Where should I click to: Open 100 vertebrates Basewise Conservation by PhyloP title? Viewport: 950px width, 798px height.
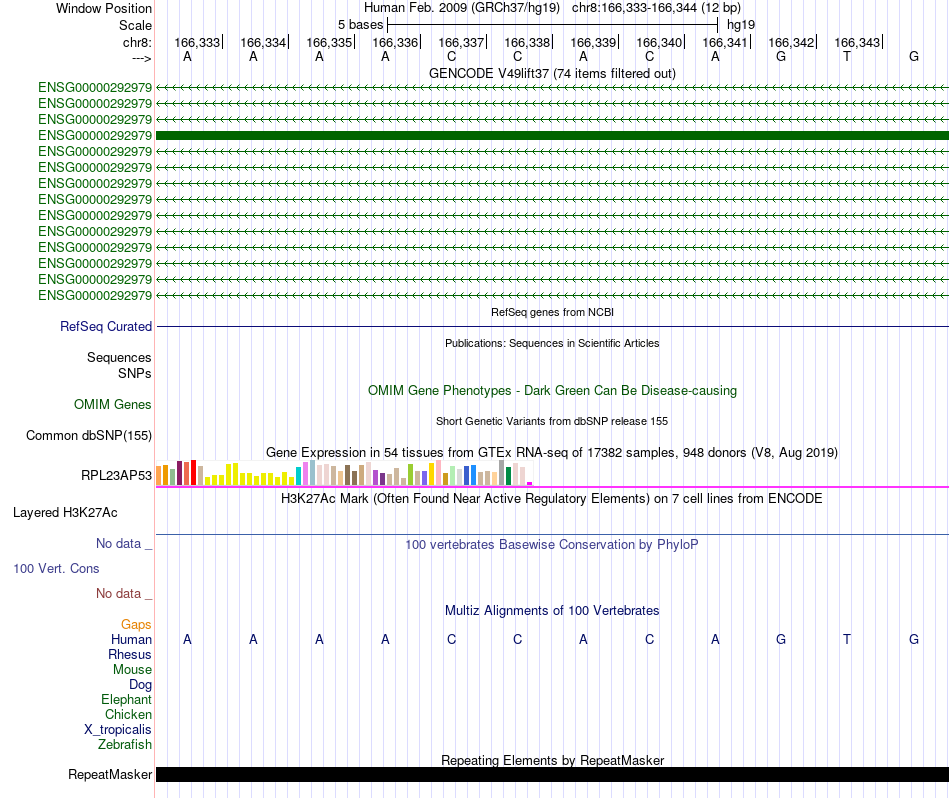click(x=552, y=545)
